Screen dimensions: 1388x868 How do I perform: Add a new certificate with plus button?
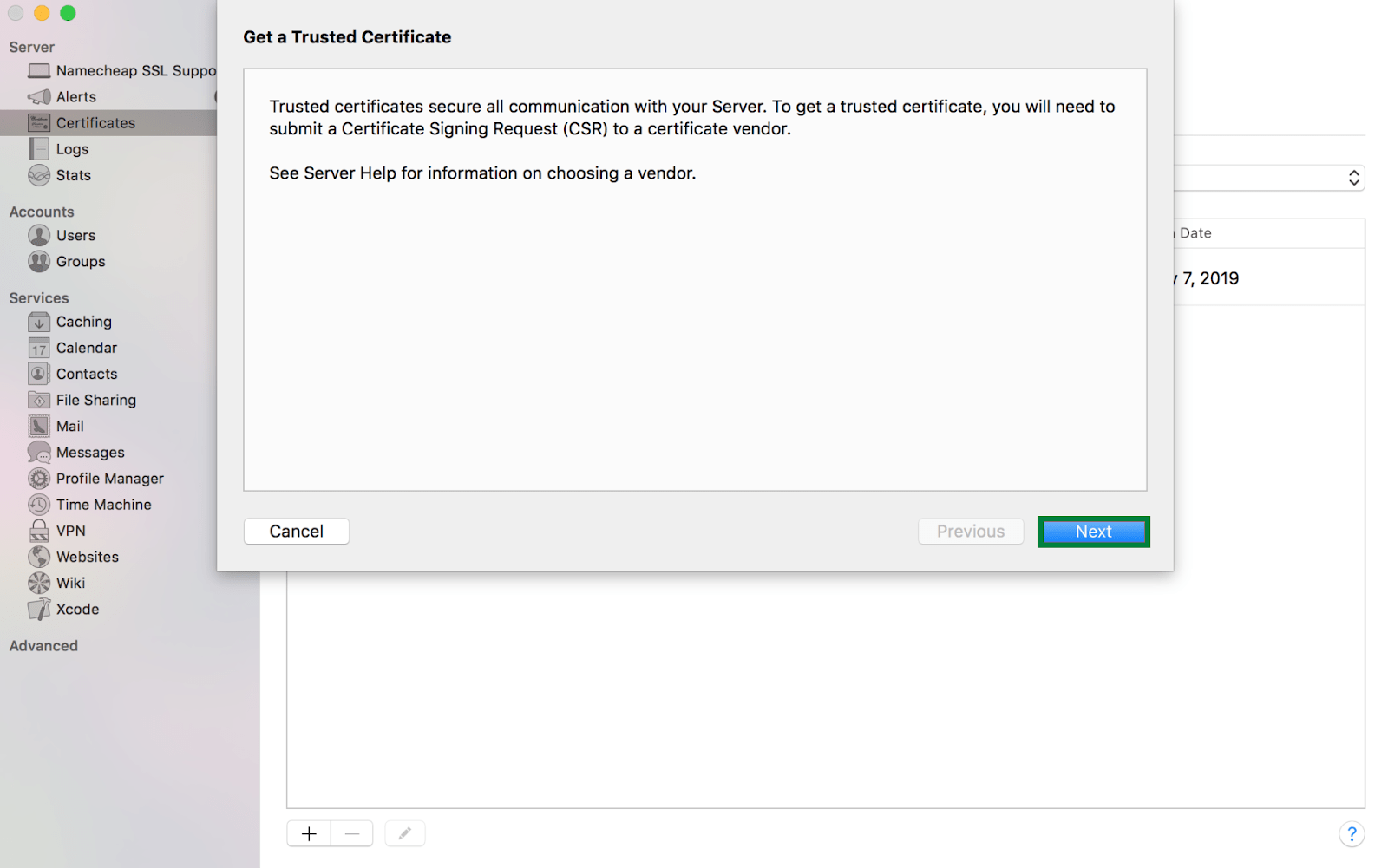pos(309,833)
